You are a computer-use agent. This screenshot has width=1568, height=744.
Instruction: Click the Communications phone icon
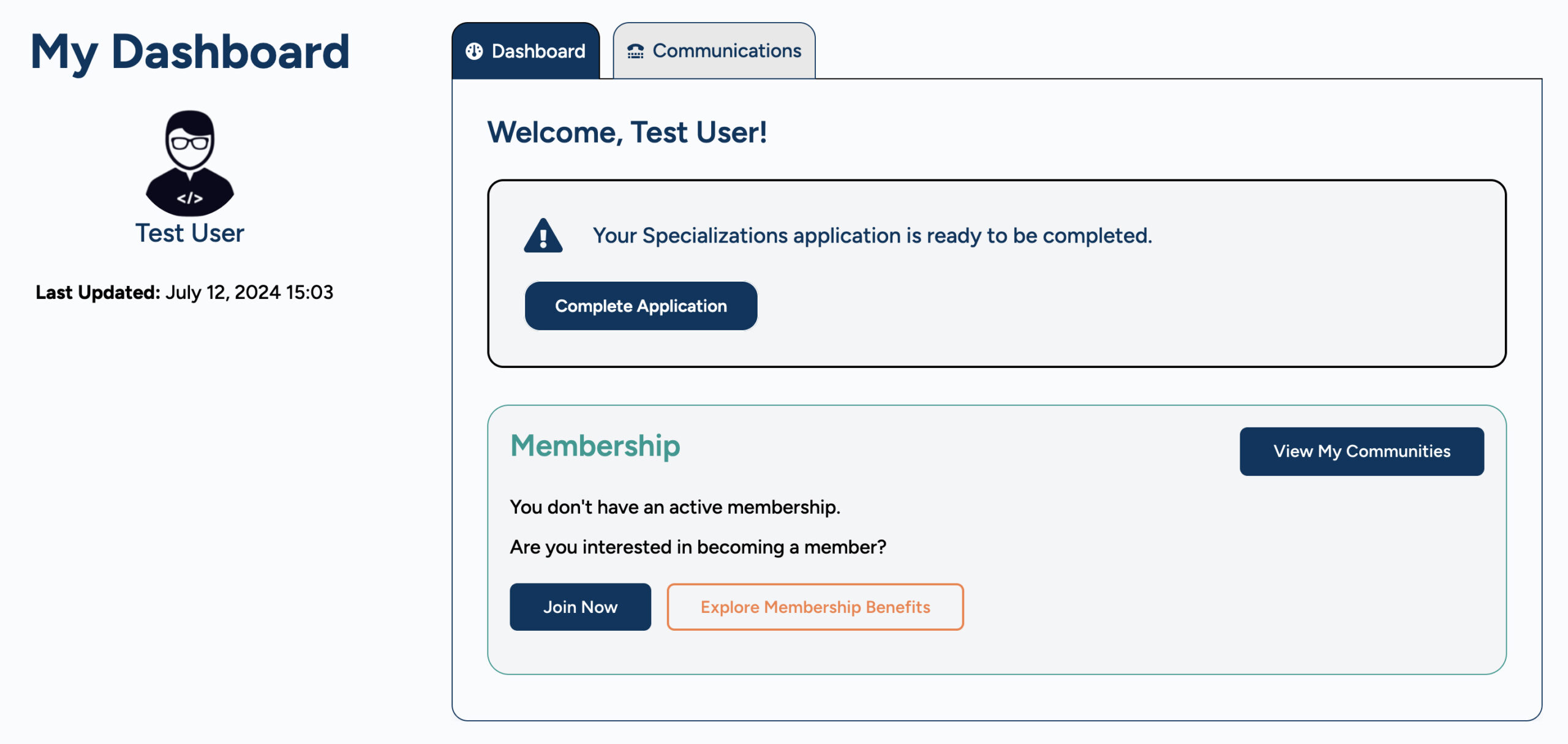click(635, 51)
